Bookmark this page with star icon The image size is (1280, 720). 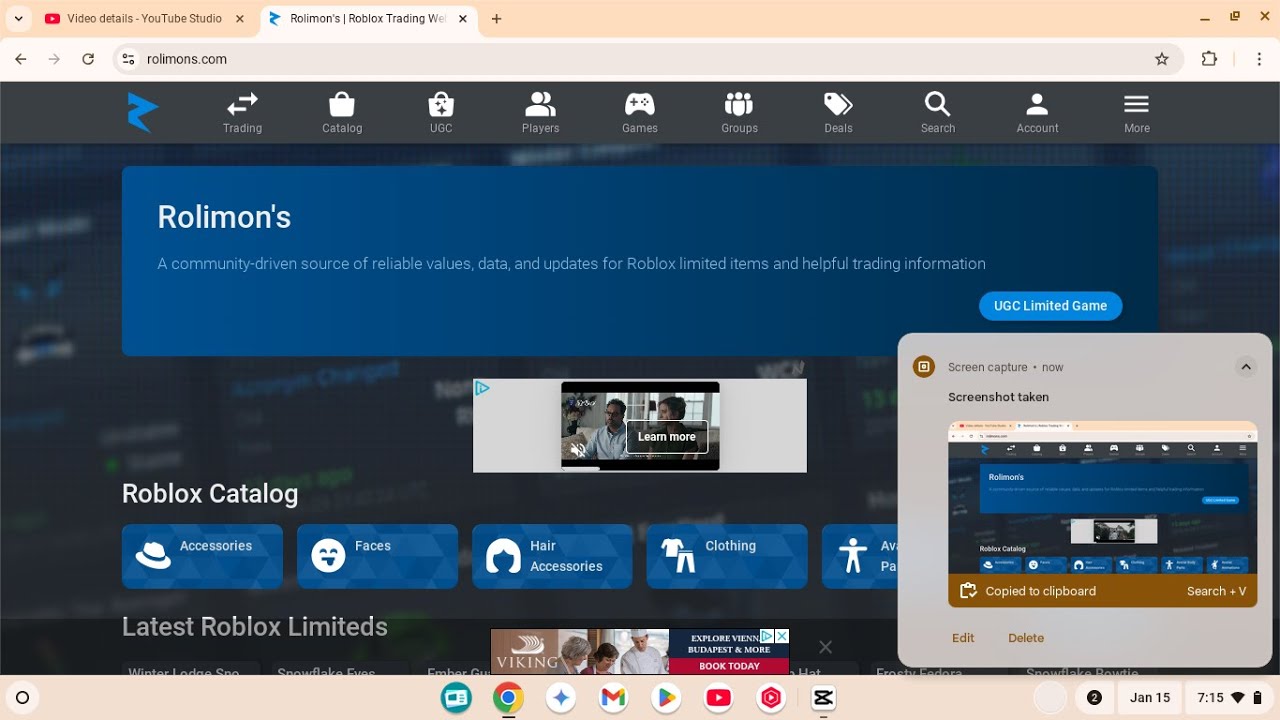[x=1161, y=59]
